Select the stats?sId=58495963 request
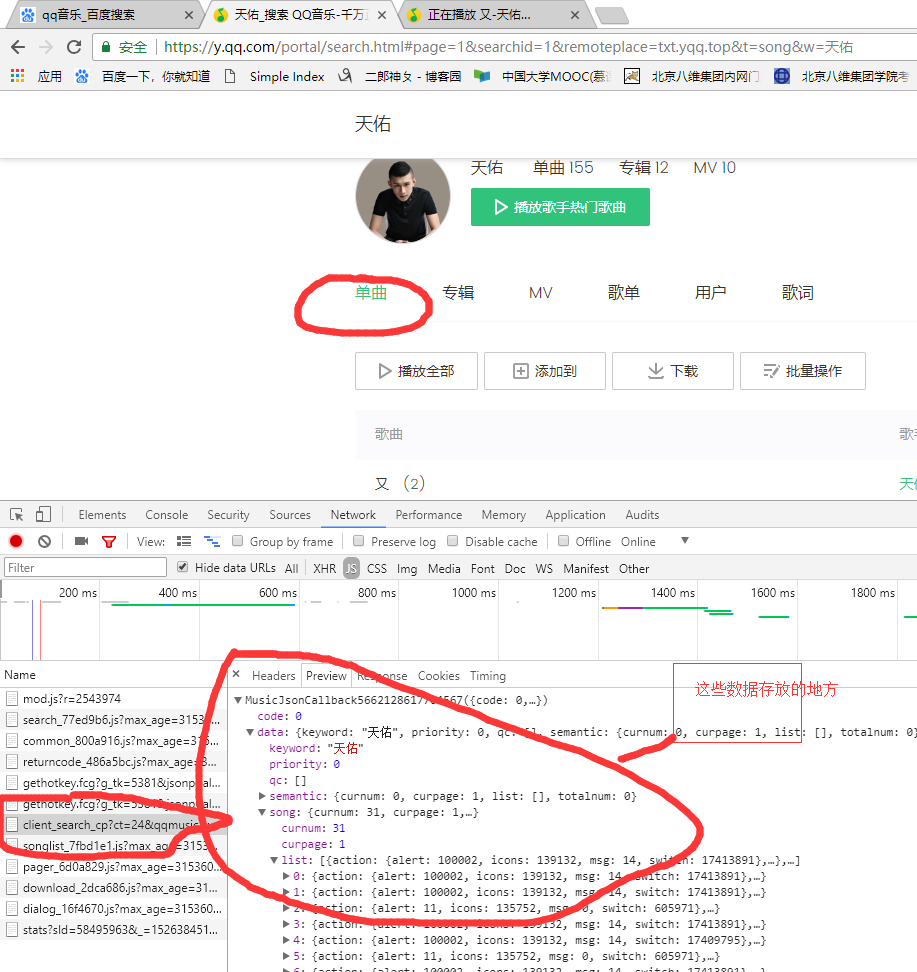Screen dimensions: 917x972 click(x=113, y=929)
